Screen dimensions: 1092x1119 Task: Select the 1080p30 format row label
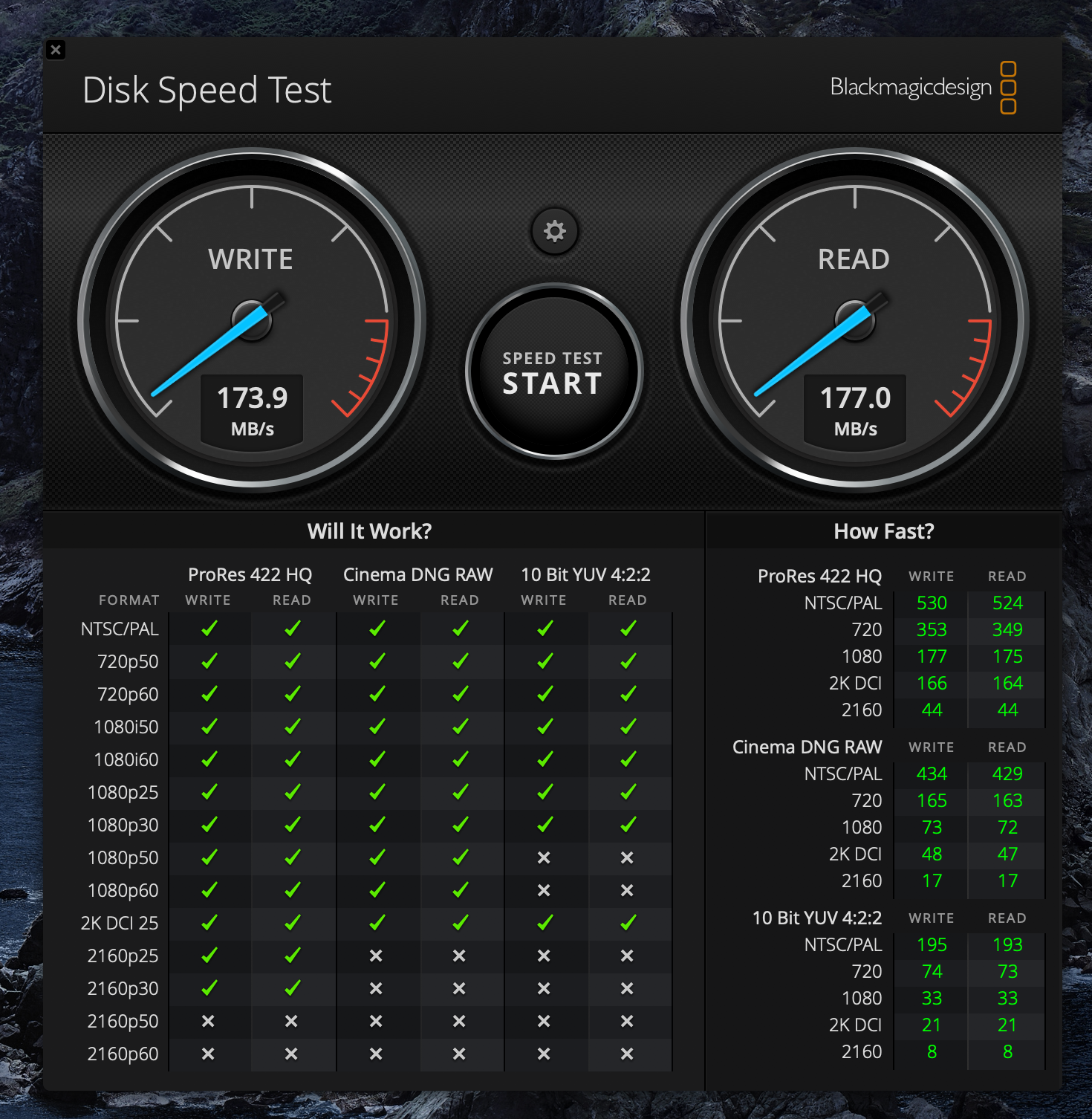click(123, 825)
